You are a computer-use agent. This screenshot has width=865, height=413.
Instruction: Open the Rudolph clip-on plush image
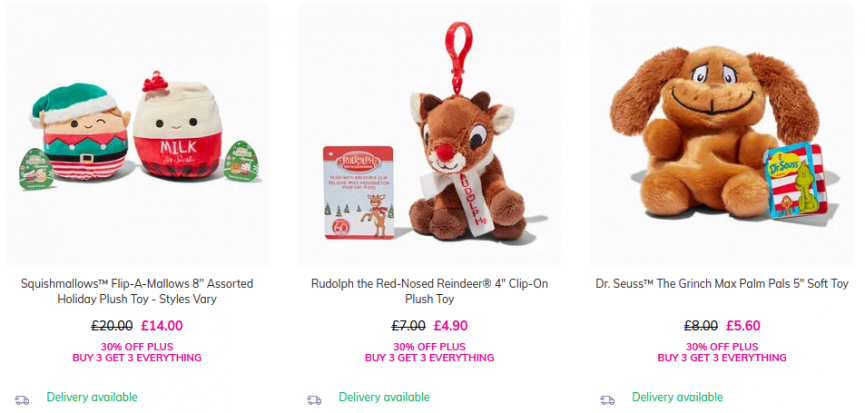click(430, 135)
